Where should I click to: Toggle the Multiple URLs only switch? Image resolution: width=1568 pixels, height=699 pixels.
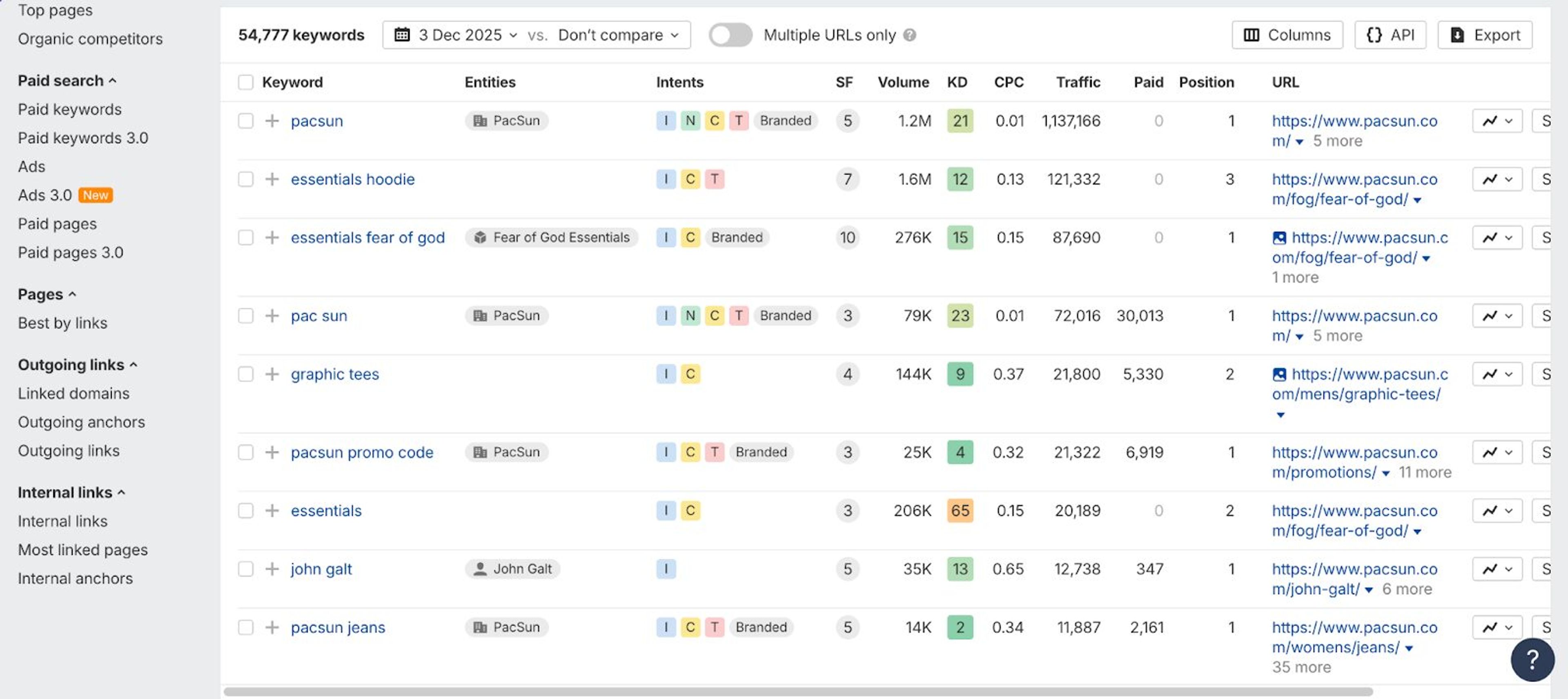coord(730,35)
